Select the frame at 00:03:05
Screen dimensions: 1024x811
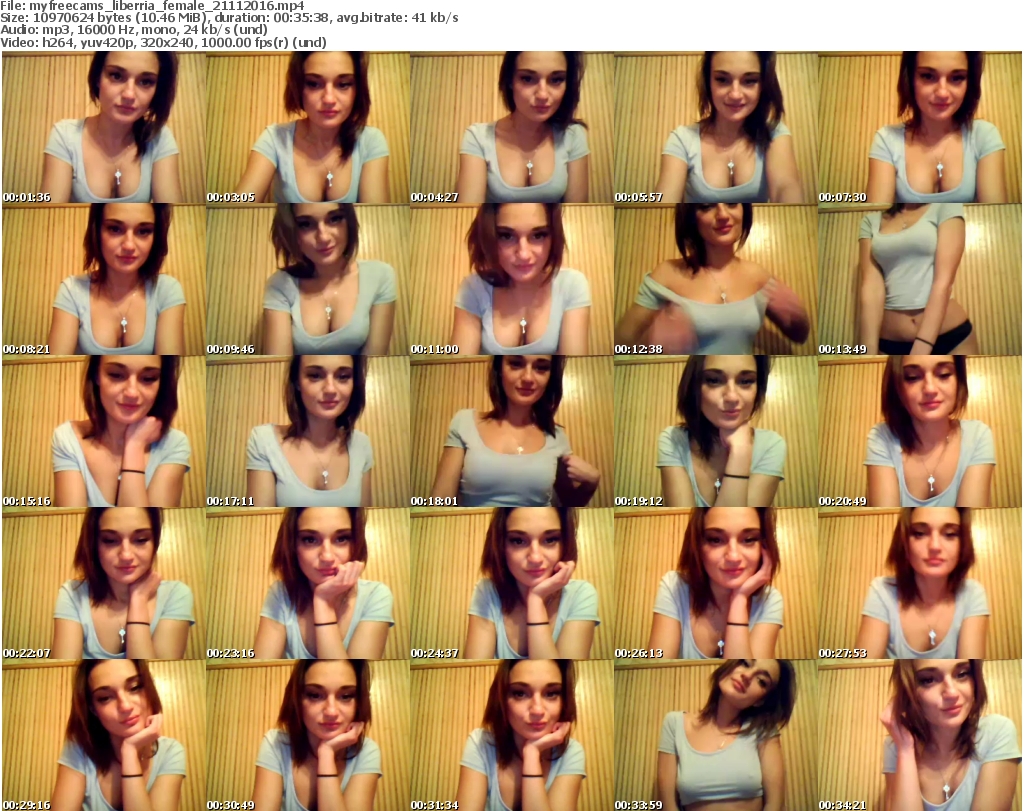308,127
